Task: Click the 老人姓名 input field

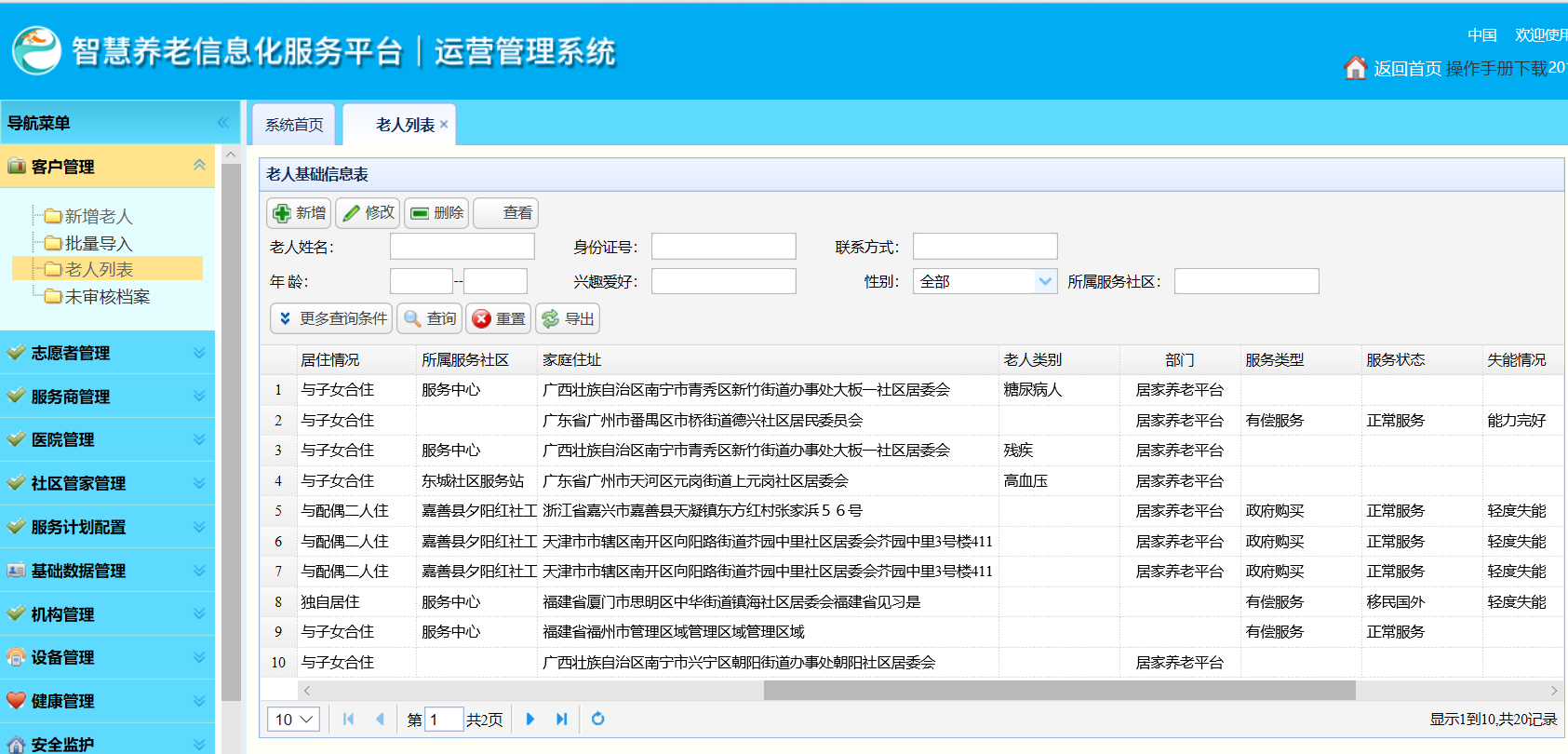Action: [x=462, y=247]
